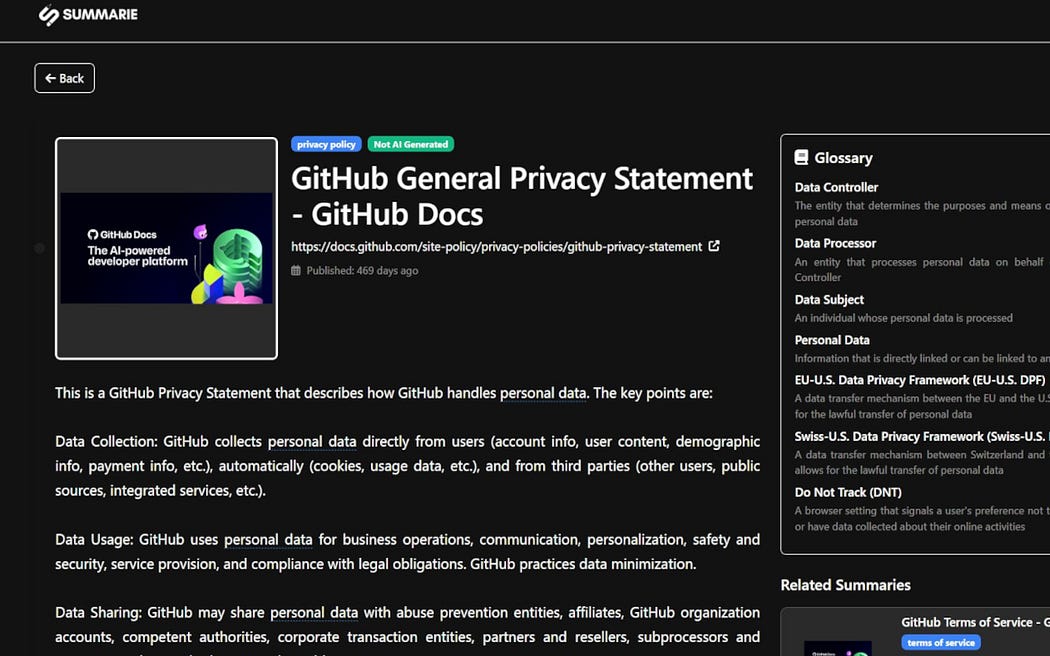Select the Do Not Track (DNT) term
This screenshot has height=656, width=1050.
point(848,492)
